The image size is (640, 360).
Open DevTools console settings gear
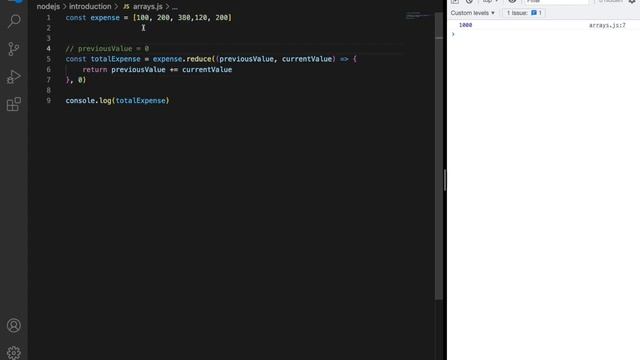pyautogui.click(x=632, y=1)
